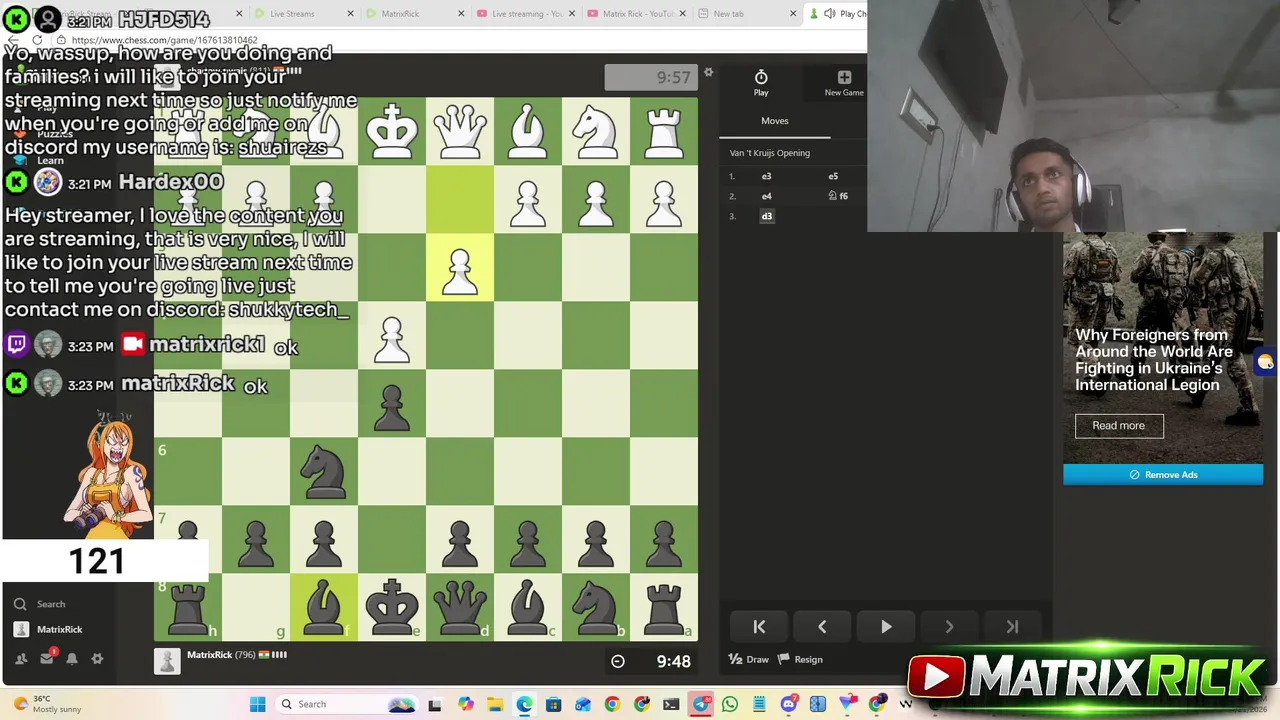This screenshot has width=1280, height=720.
Task: Open Task View from the taskbar
Action: pyautogui.click(x=434, y=704)
